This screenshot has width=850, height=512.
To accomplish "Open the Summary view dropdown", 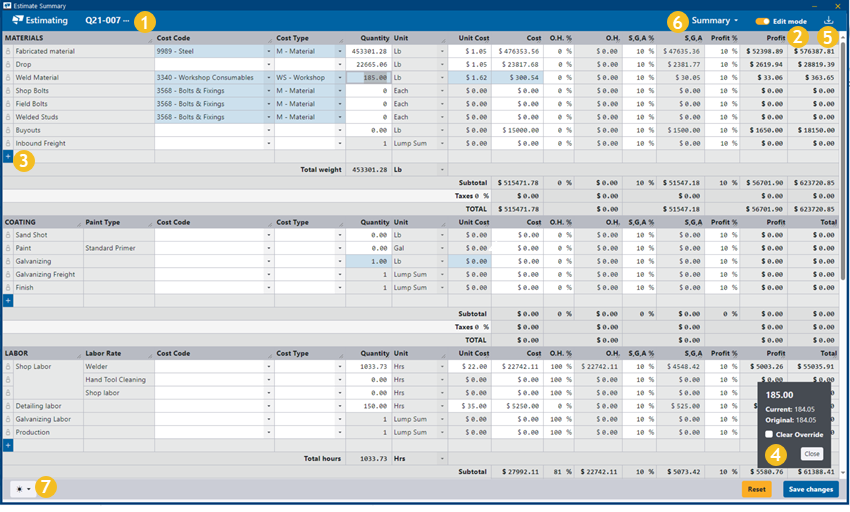I will pyautogui.click(x=714, y=20).
